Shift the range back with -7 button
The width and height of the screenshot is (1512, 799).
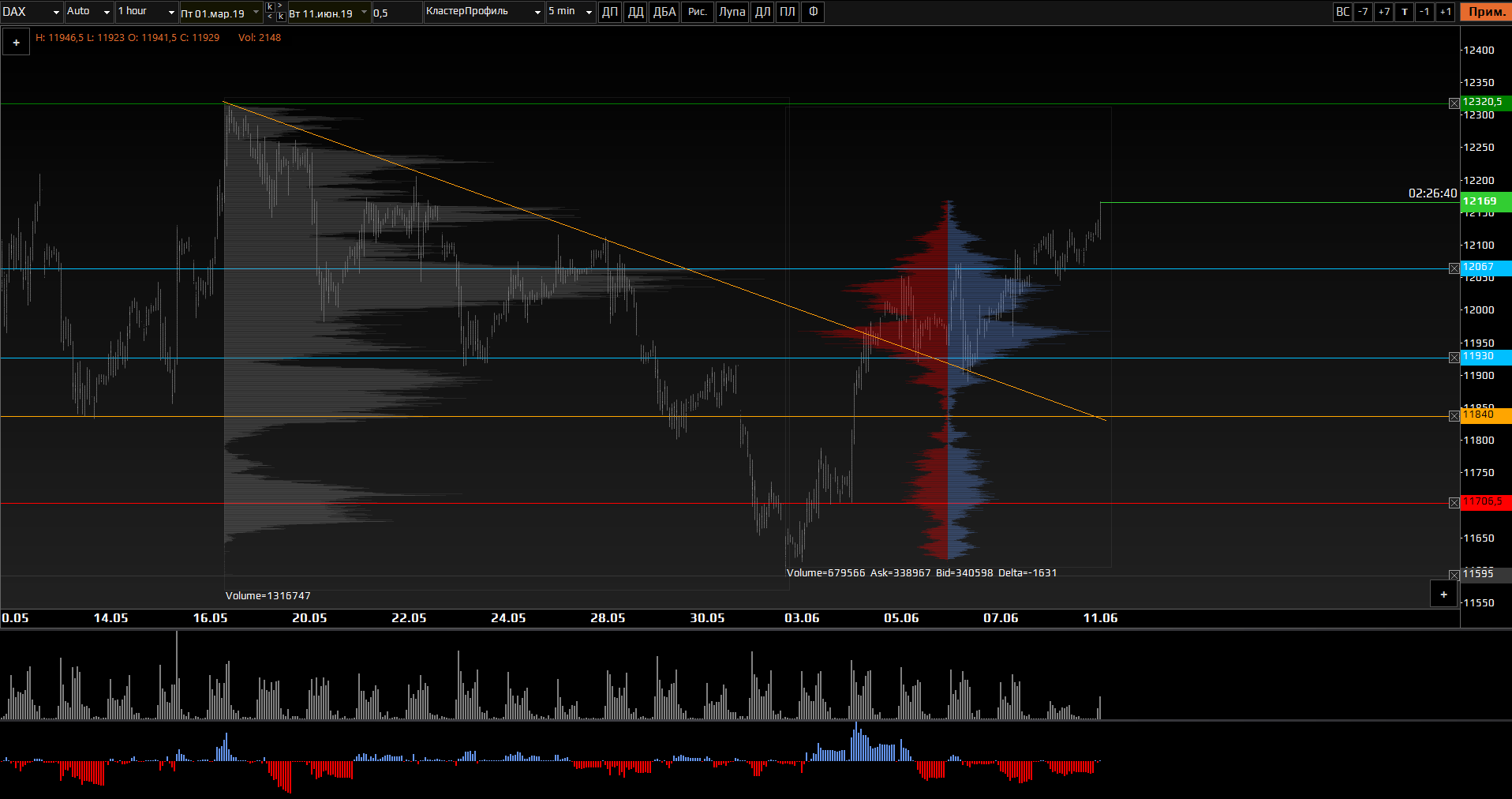tap(1363, 12)
